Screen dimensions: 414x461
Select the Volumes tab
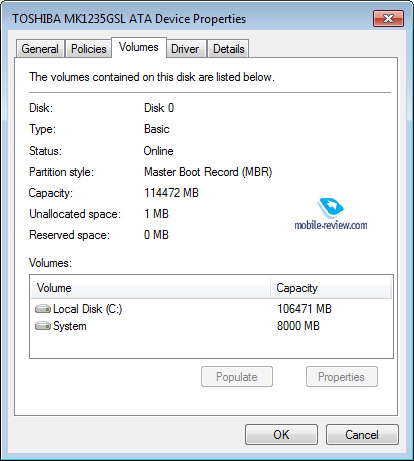click(x=139, y=47)
